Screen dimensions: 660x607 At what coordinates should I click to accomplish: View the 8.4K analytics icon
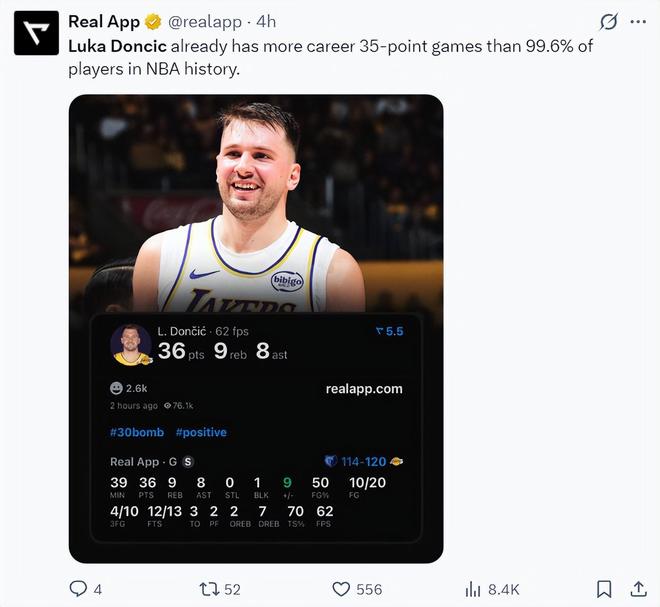pyautogui.click(x=474, y=588)
